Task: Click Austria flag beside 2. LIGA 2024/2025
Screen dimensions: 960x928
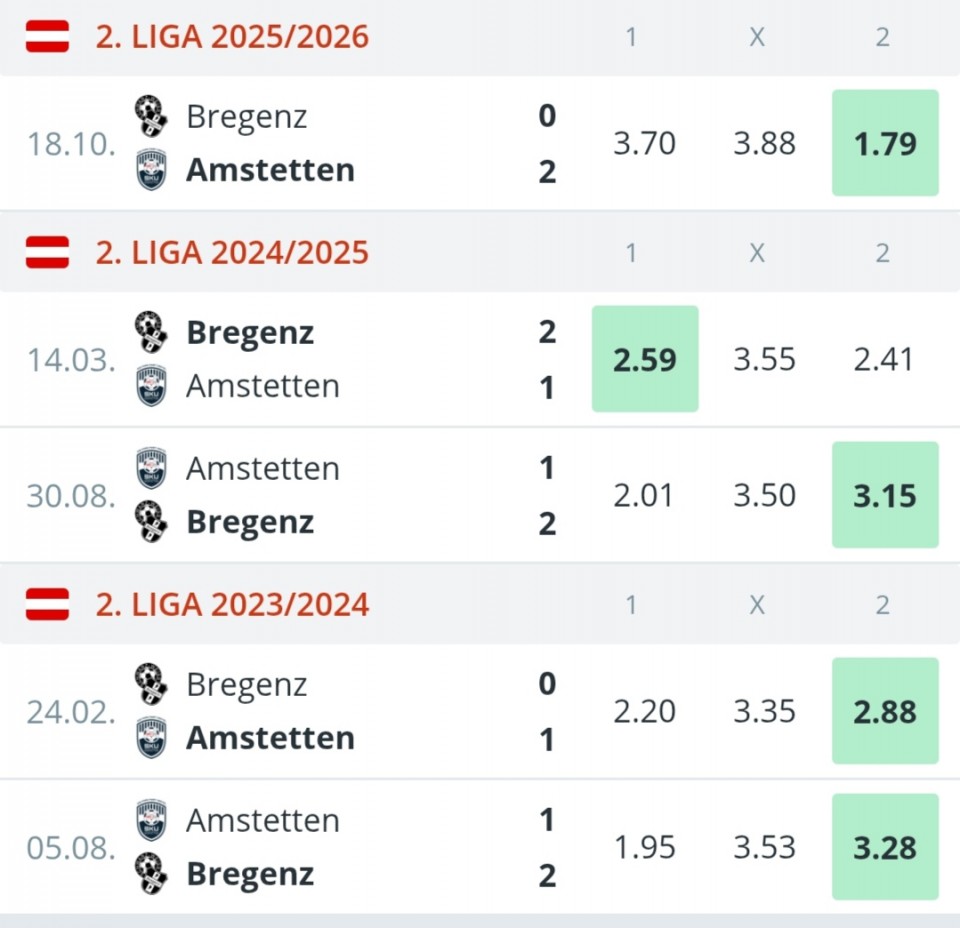Action: coord(47,253)
